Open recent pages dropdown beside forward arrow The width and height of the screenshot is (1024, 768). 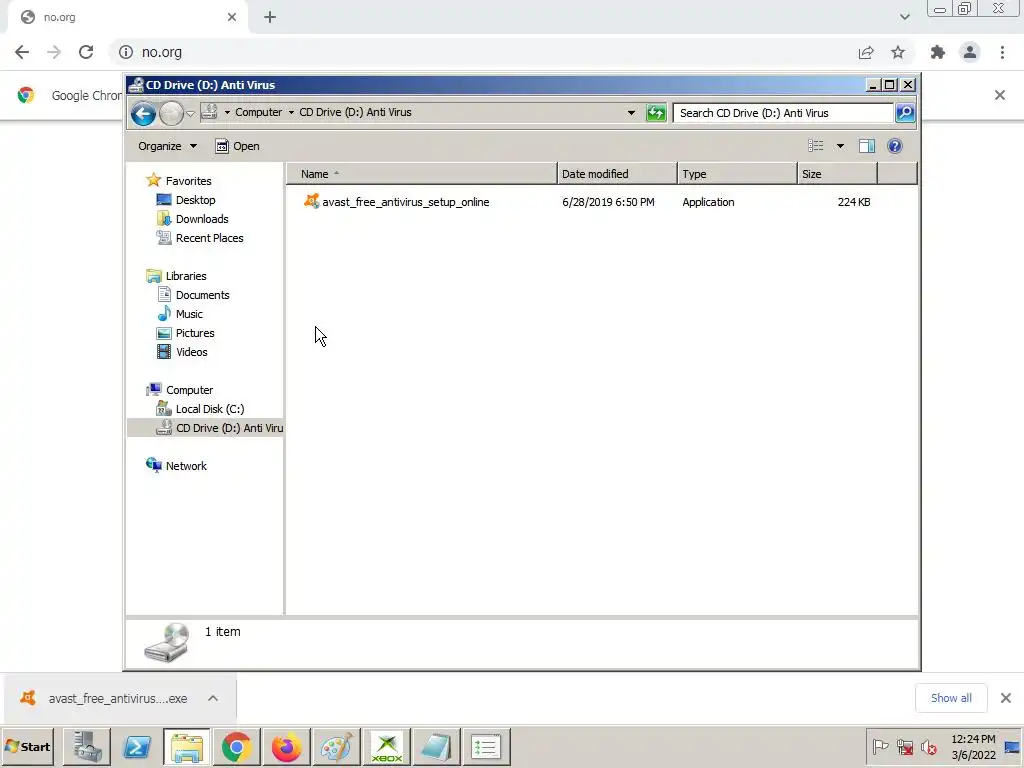pyautogui.click(x=190, y=114)
